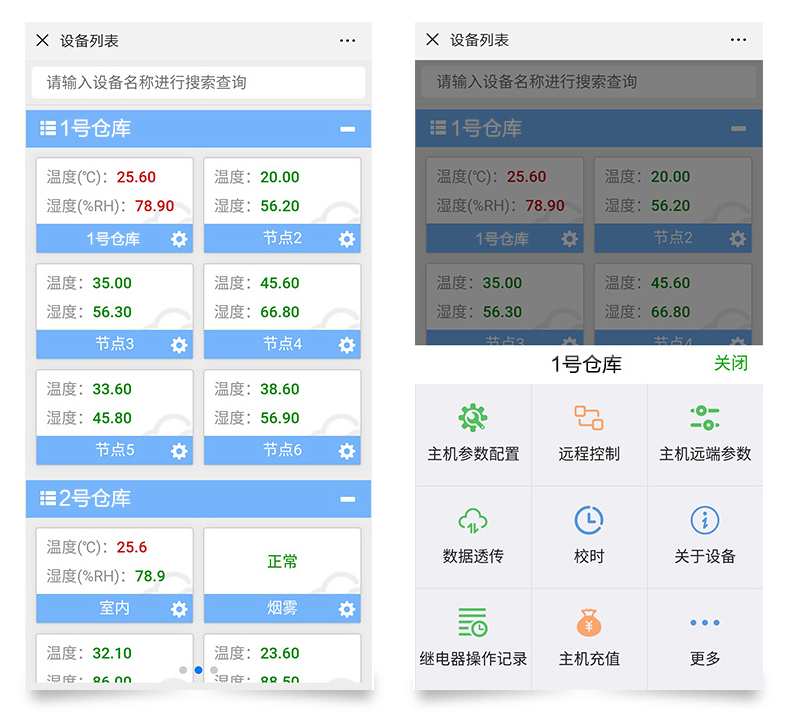790x719 pixels.
Task: Click 设备列表 title on left screen
Action: click(x=89, y=41)
